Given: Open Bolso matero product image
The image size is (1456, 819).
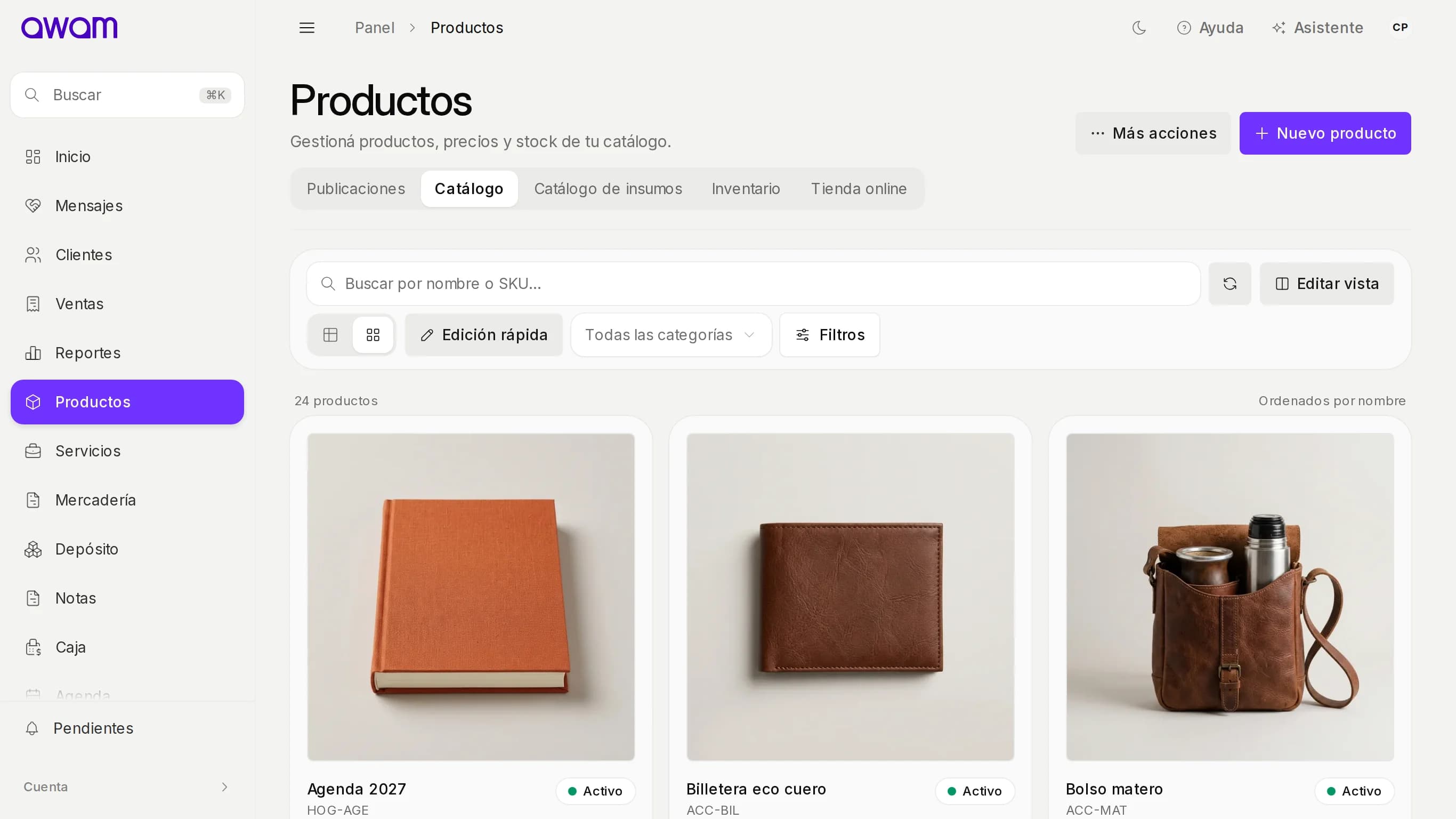Looking at the screenshot, I should [x=1230, y=597].
